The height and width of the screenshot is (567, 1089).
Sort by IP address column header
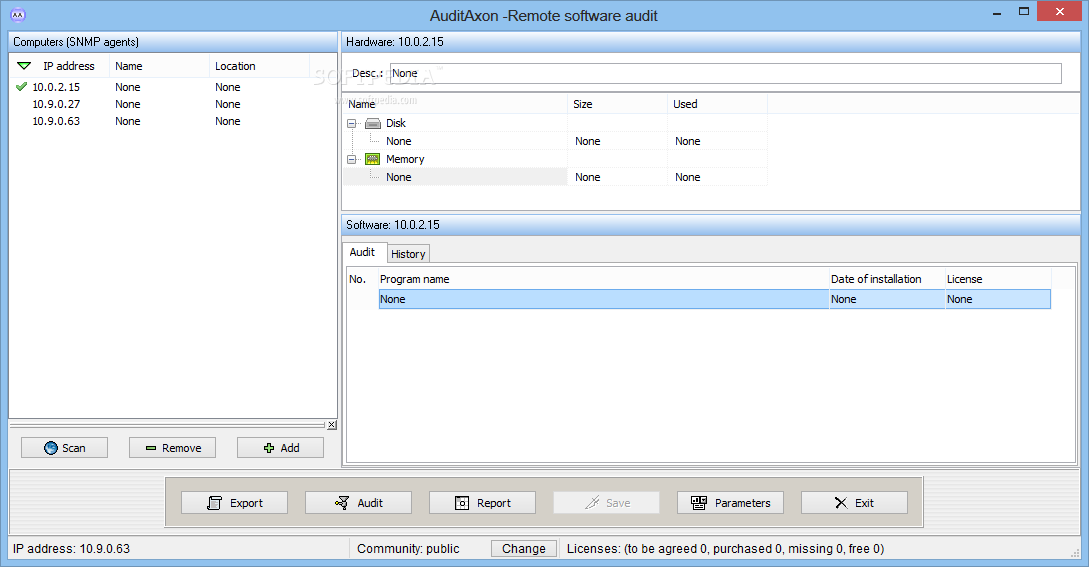click(69, 66)
